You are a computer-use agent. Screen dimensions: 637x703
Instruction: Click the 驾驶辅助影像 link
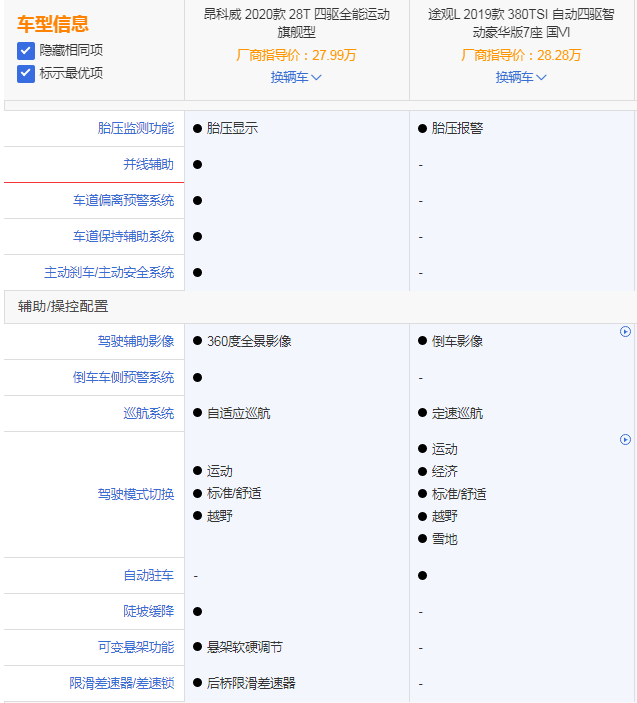point(135,341)
